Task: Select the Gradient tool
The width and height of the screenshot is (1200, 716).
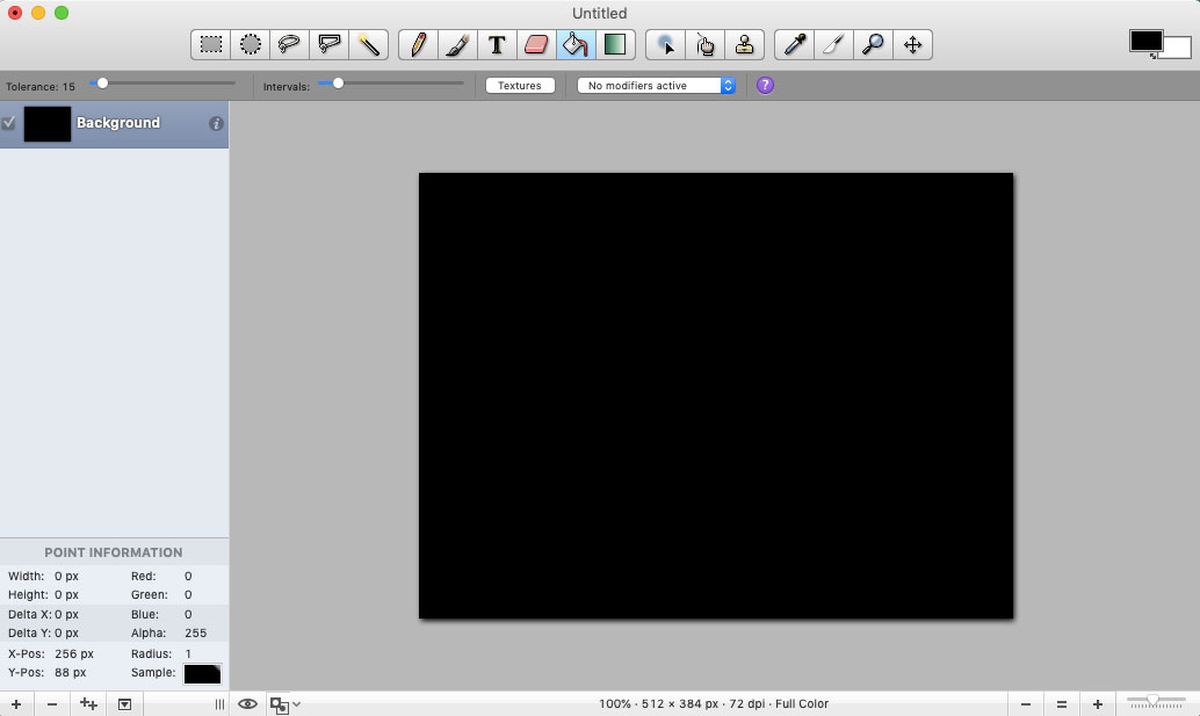Action: pyautogui.click(x=614, y=45)
